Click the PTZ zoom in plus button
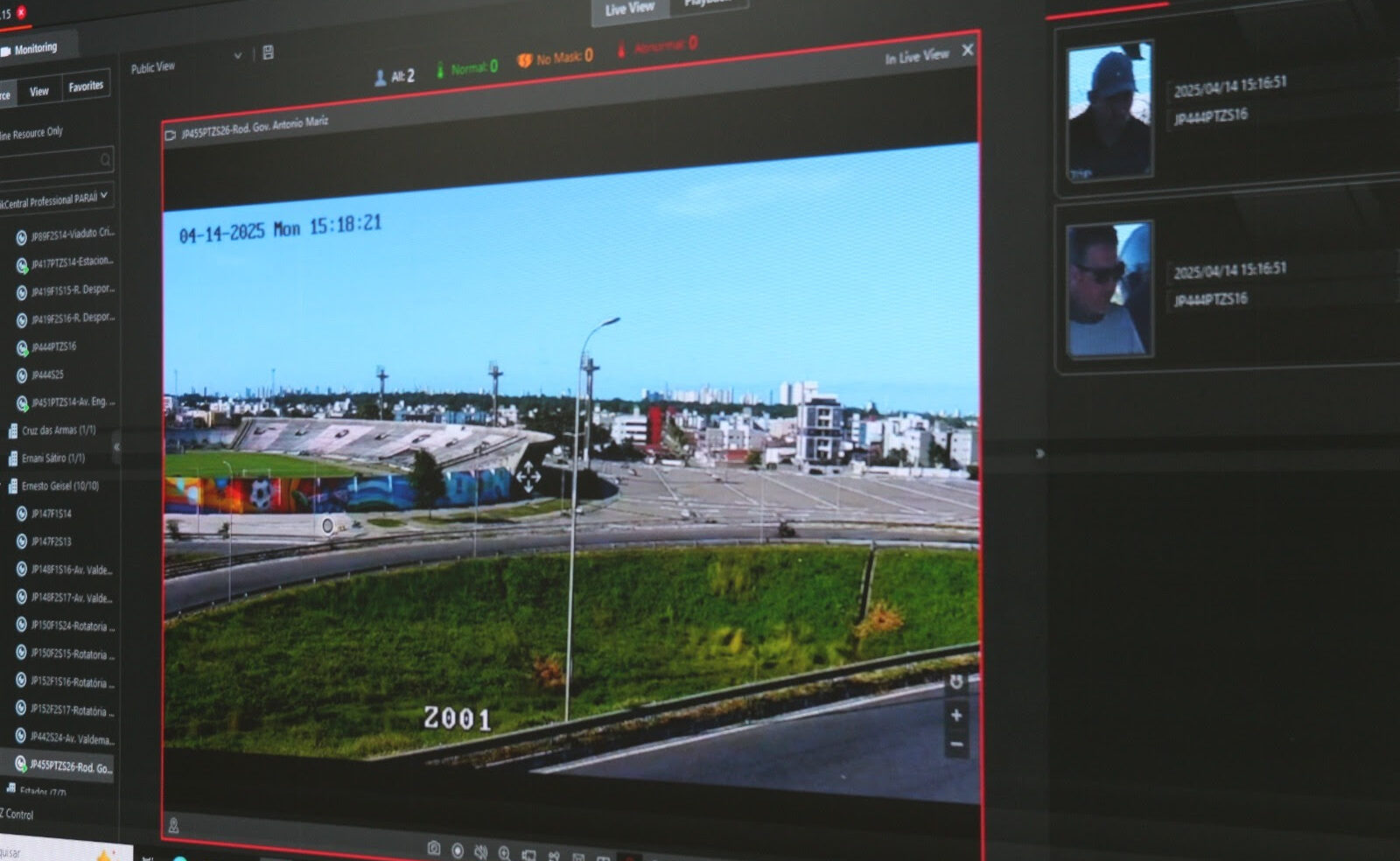The image size is (1400, 861). (956, 716)
